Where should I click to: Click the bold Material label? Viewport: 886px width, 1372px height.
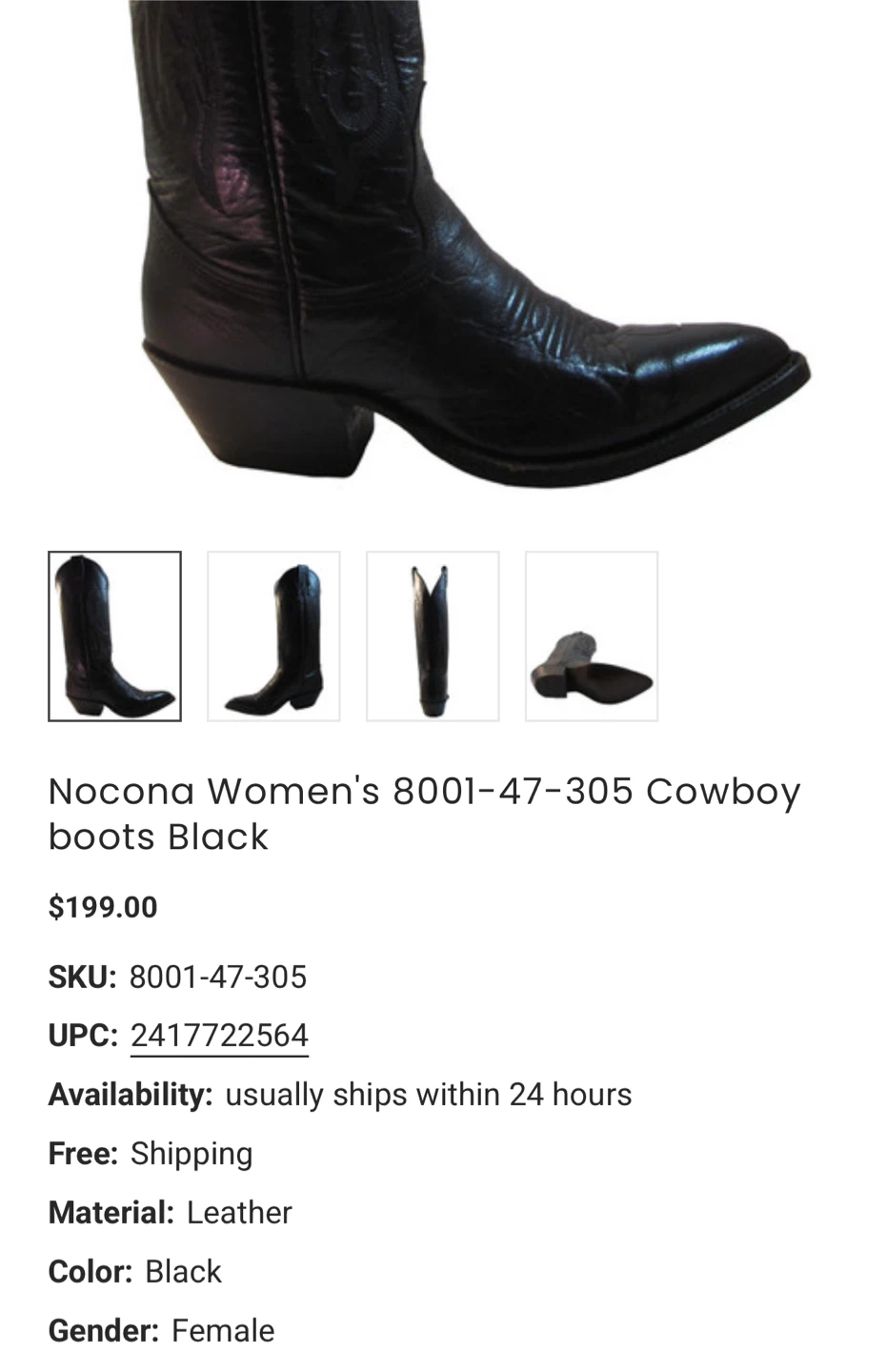click(x=111, y=1213)
